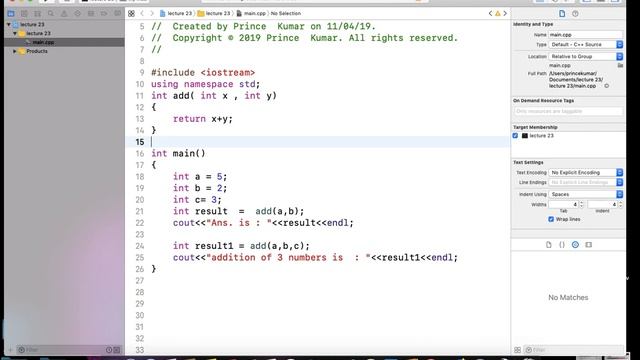
Task: Click the 'return x+y;' code line
Action: (x=203, y=119)
